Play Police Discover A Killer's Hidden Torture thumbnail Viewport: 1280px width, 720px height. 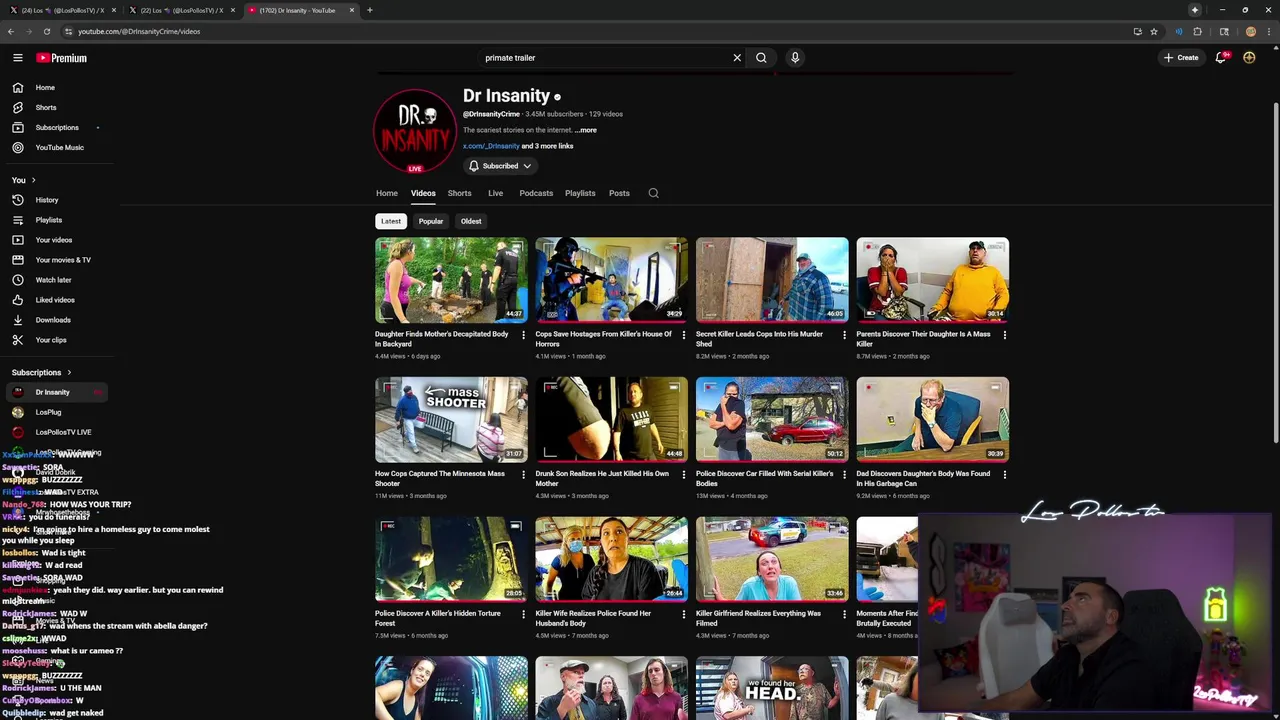tap(451, 559)
